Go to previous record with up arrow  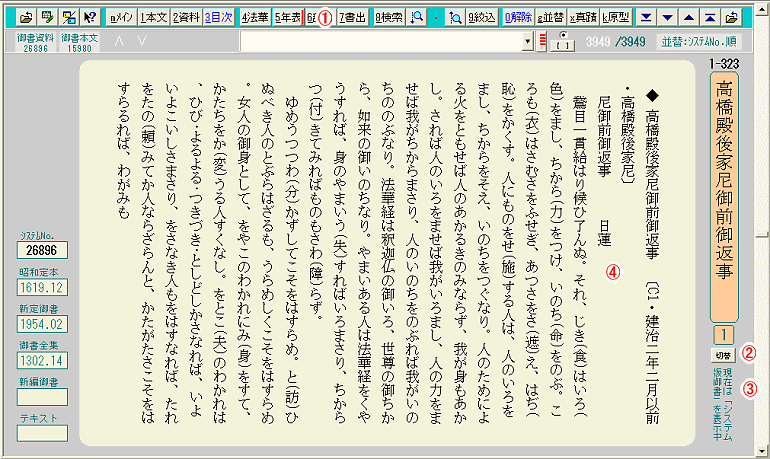click(x=688, y=17)
